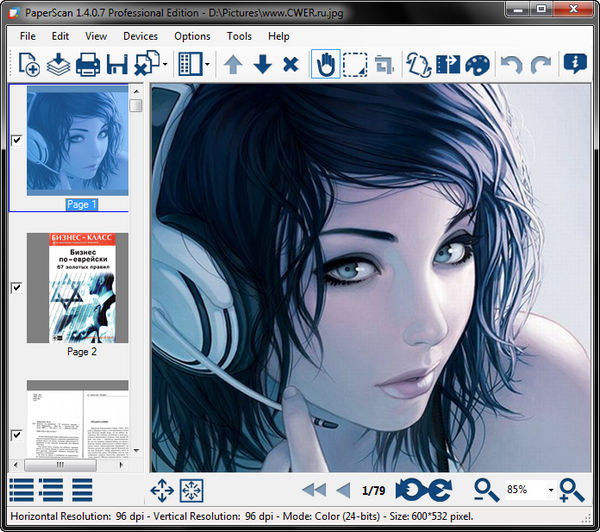Image resolution: width=600 pixels, height=532 pixels.
Task: Open the View menu
Action: click(x=96, y=36)
